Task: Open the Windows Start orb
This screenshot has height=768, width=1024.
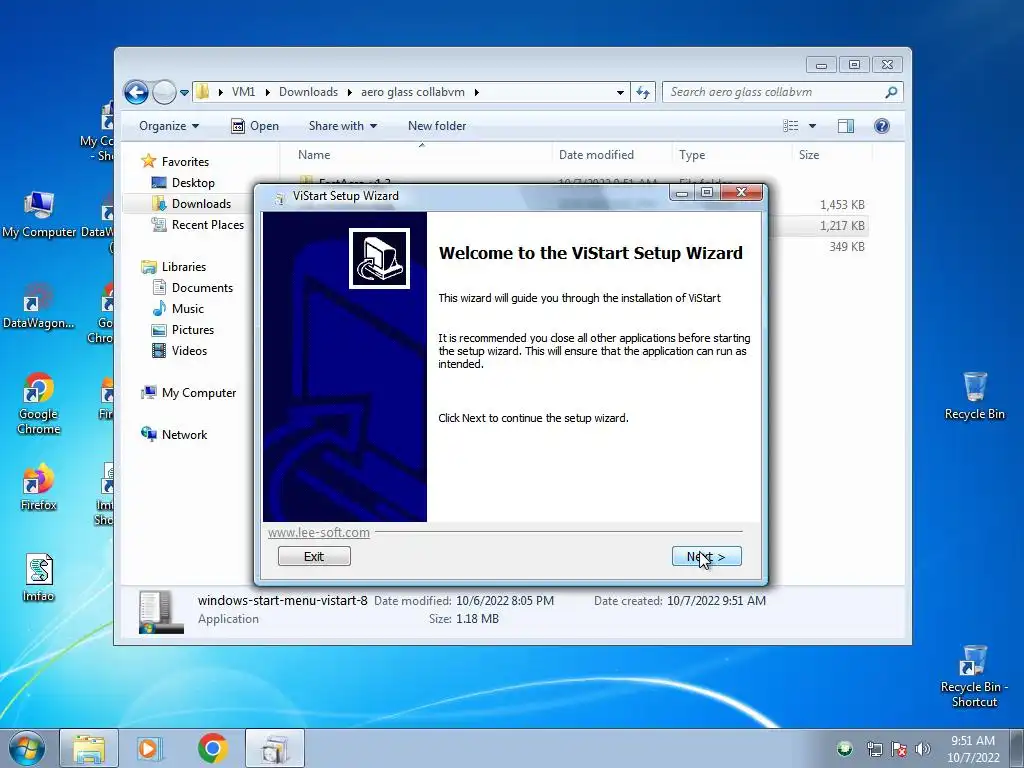Action: pos(27,748)
